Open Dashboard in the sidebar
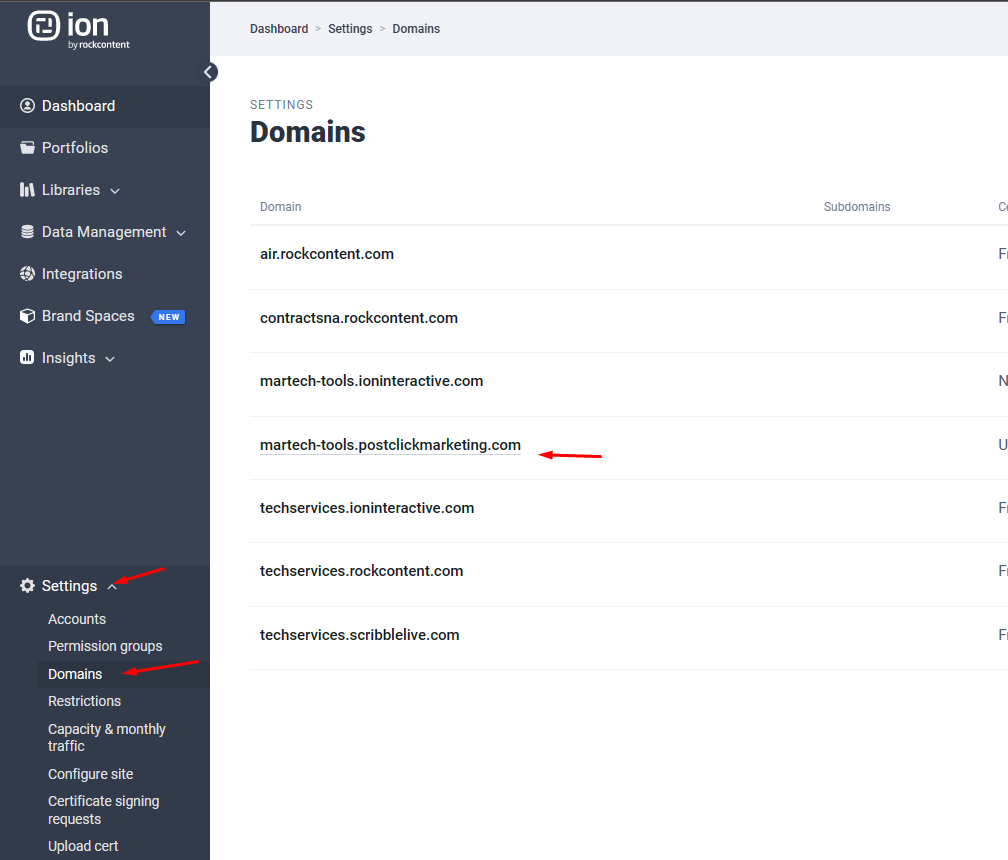The width and height of the screenshot is (1008, 860). (x=78, y=106)
